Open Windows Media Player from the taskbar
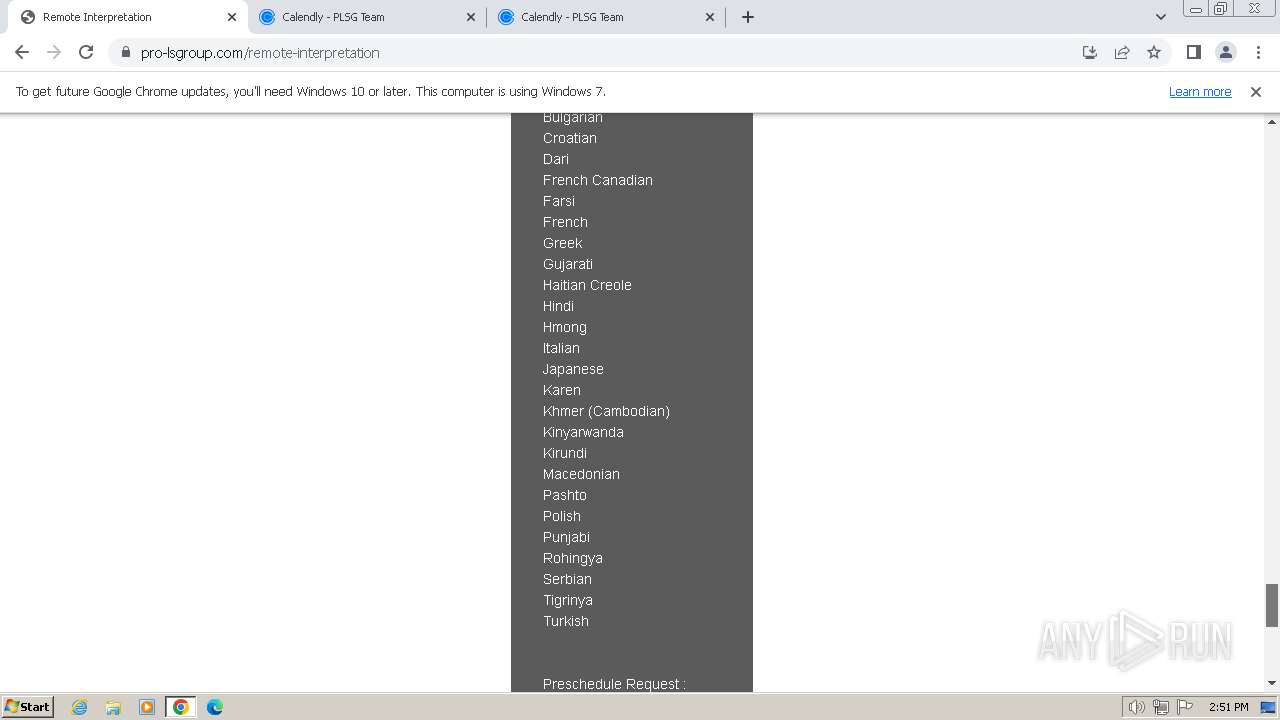Viewport: 1280px width, 720px height. [147, 707]
